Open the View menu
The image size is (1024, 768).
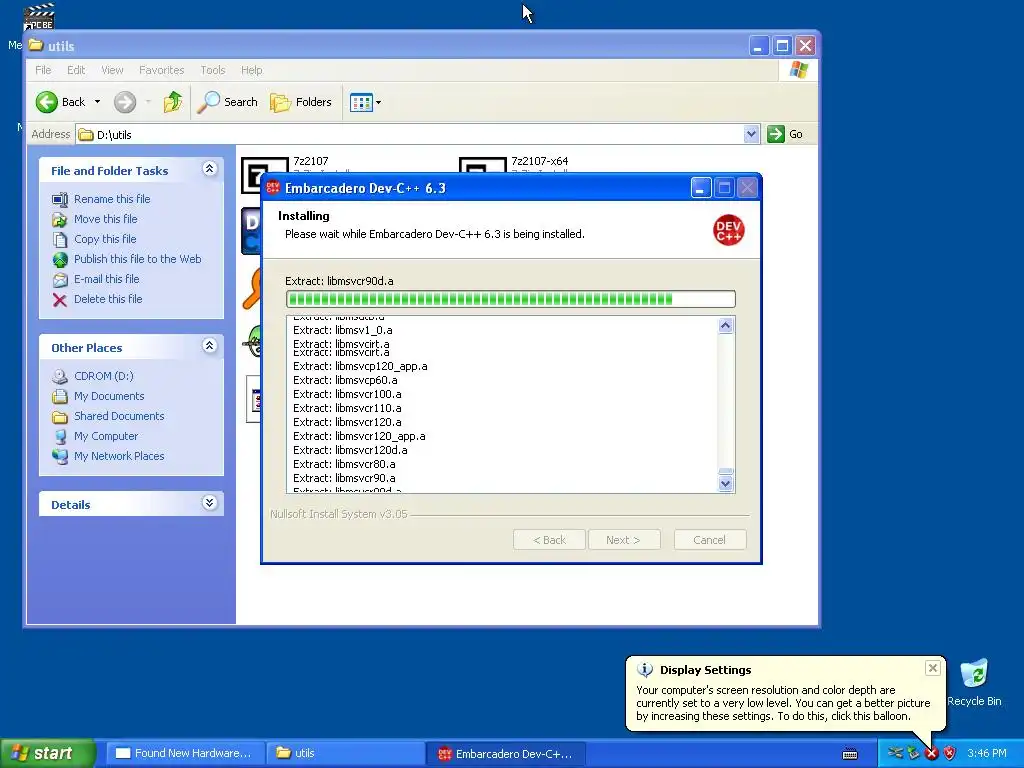click(x=112, y=70)
